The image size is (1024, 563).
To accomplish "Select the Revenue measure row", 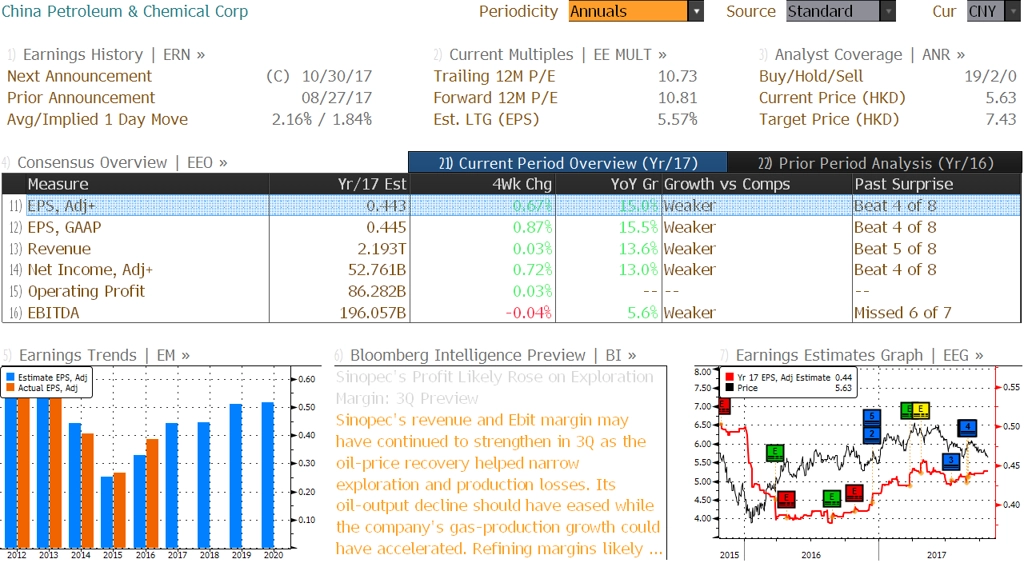I will click(x=511, y=249).
